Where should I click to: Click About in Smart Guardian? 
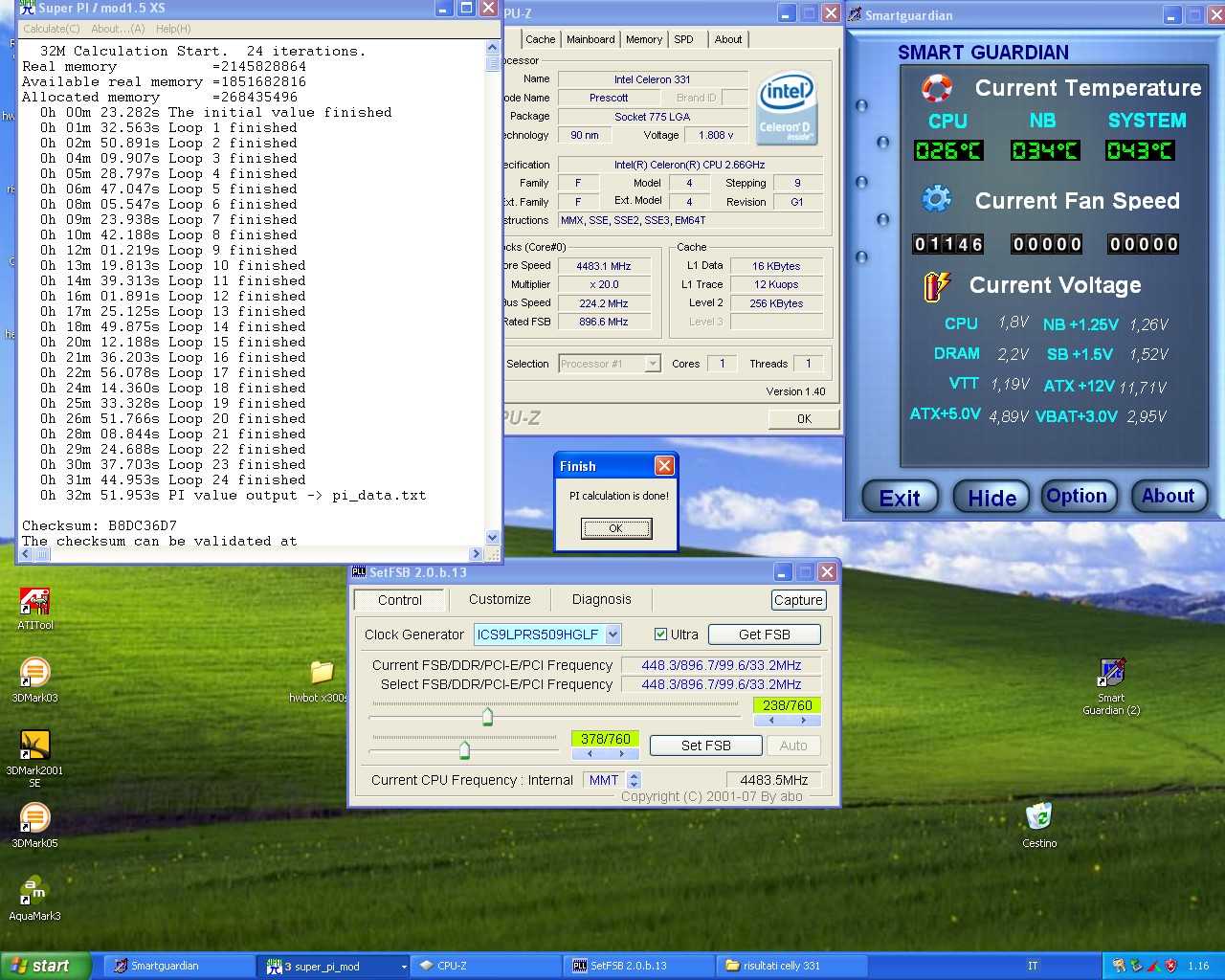pyautogui.click(x=1168, y=496)
